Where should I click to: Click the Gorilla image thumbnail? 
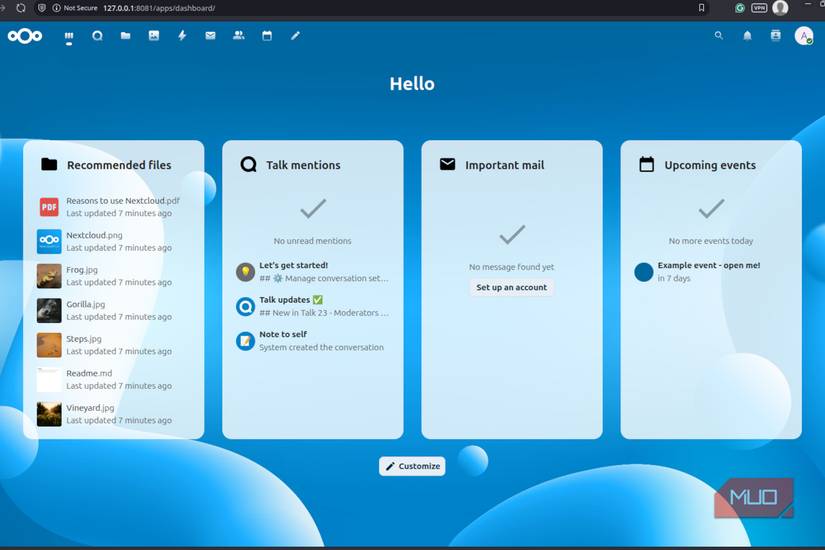[x=49, y=311]
